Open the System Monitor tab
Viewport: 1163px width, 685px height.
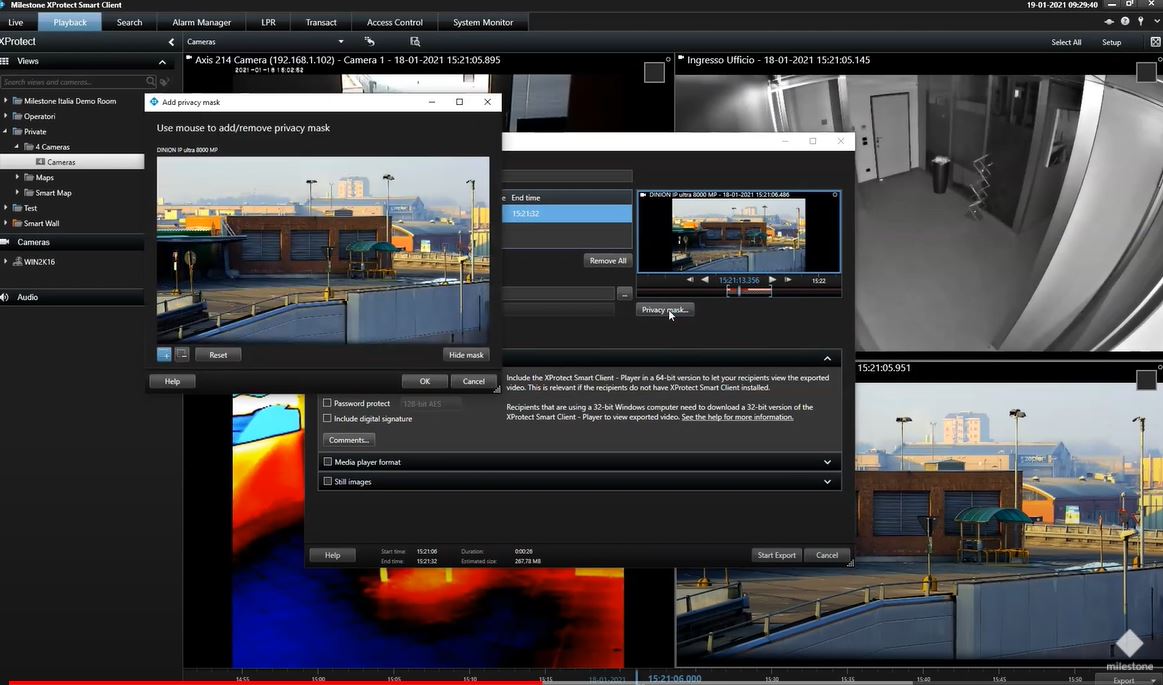click(483, 22)
